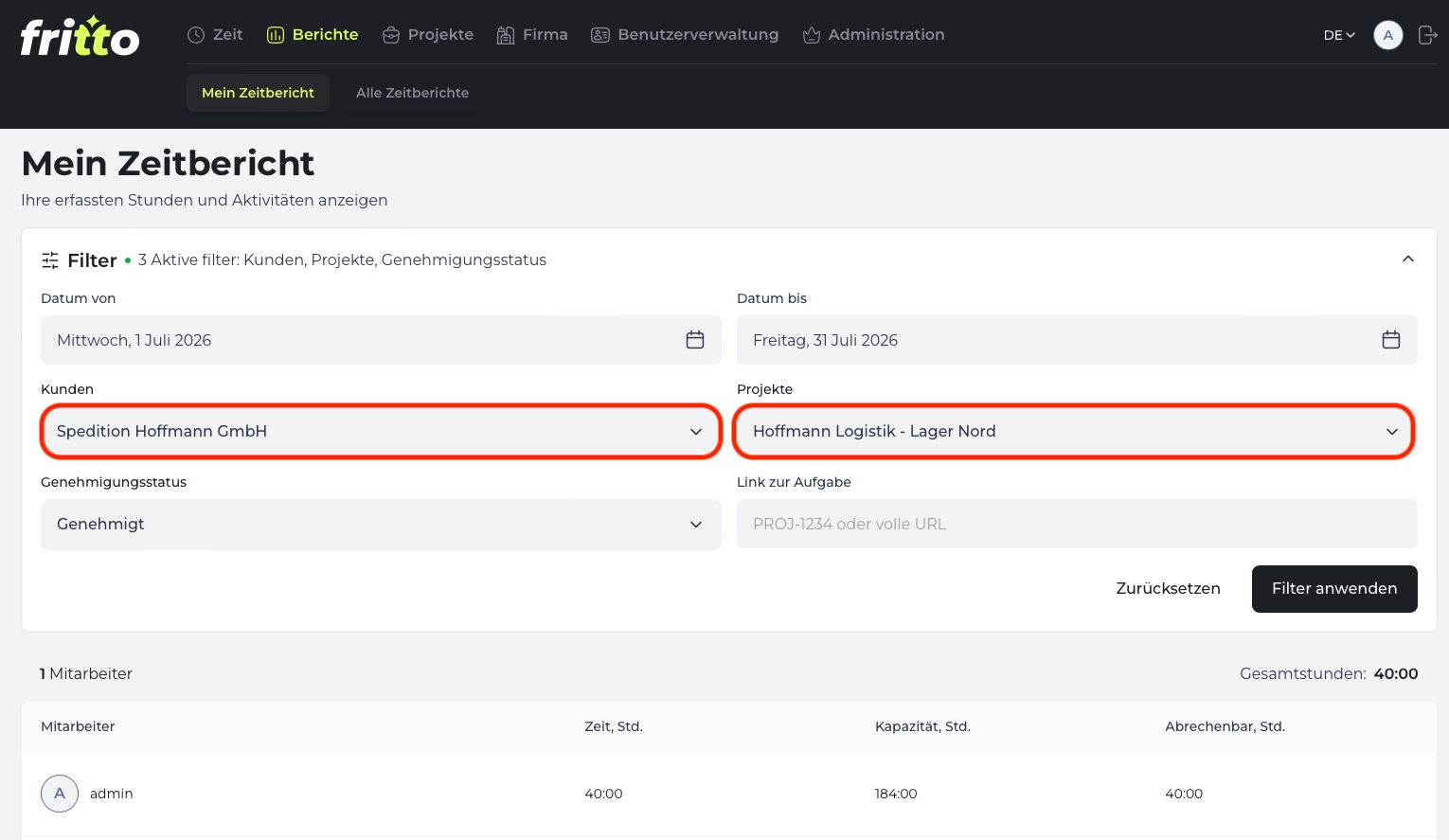Open the DE language selector
Image resolution: width=1449 pixels, height=840 pixels.
pos(1339,35)
